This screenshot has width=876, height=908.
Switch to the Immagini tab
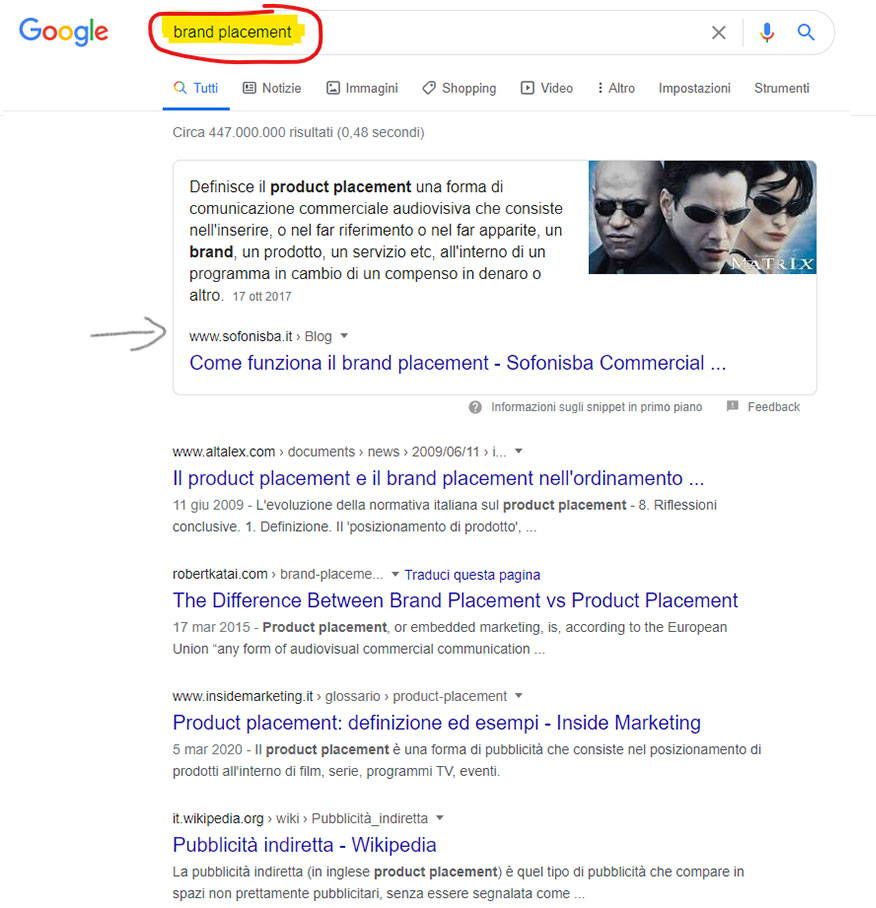point(362,88)
